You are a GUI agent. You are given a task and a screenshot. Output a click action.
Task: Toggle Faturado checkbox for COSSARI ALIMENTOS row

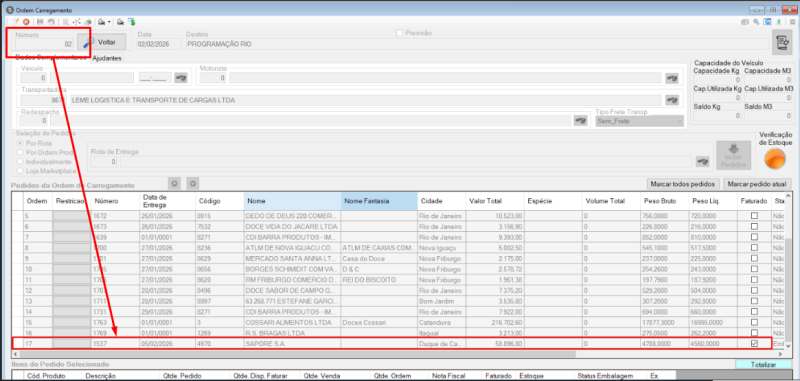[x=754, y=322]
